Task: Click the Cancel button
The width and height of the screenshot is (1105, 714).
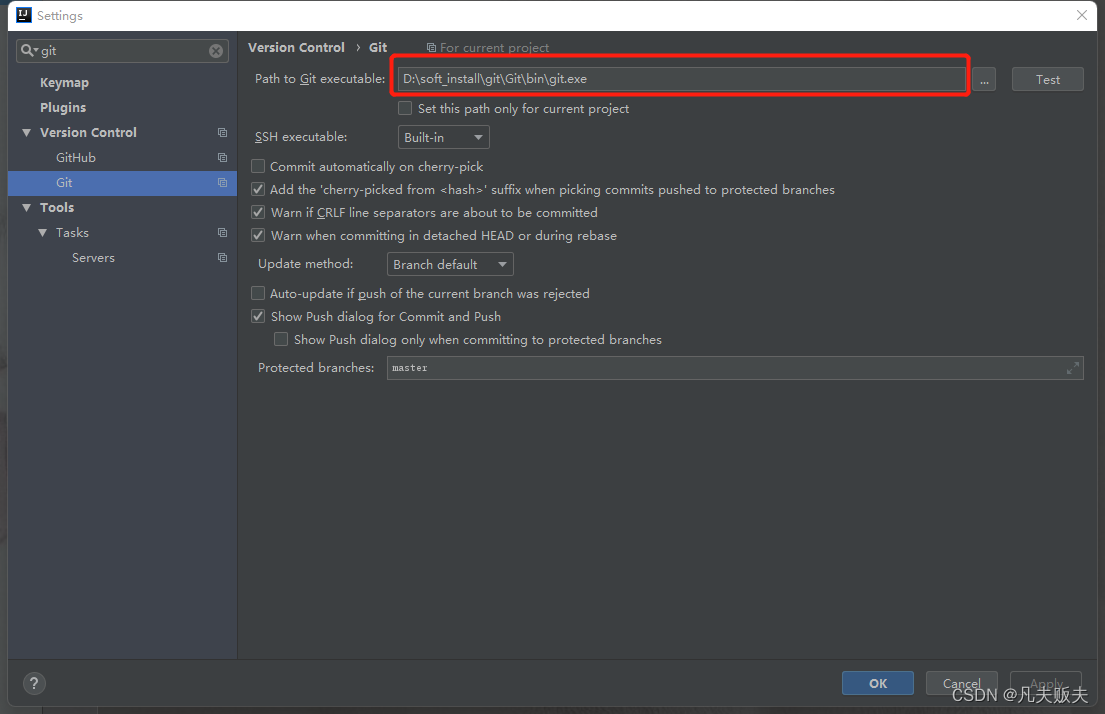Action: pos(961,683)
